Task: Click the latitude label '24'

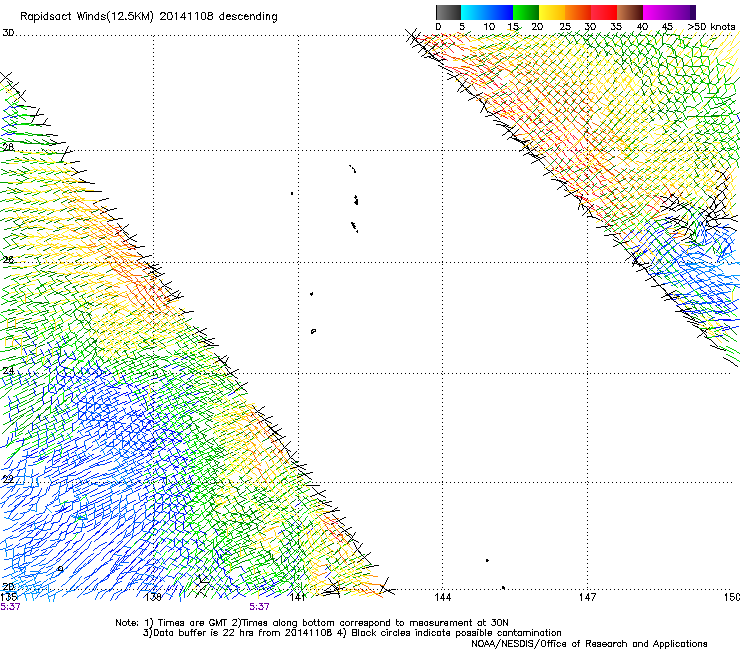Action: click(8, 371)
